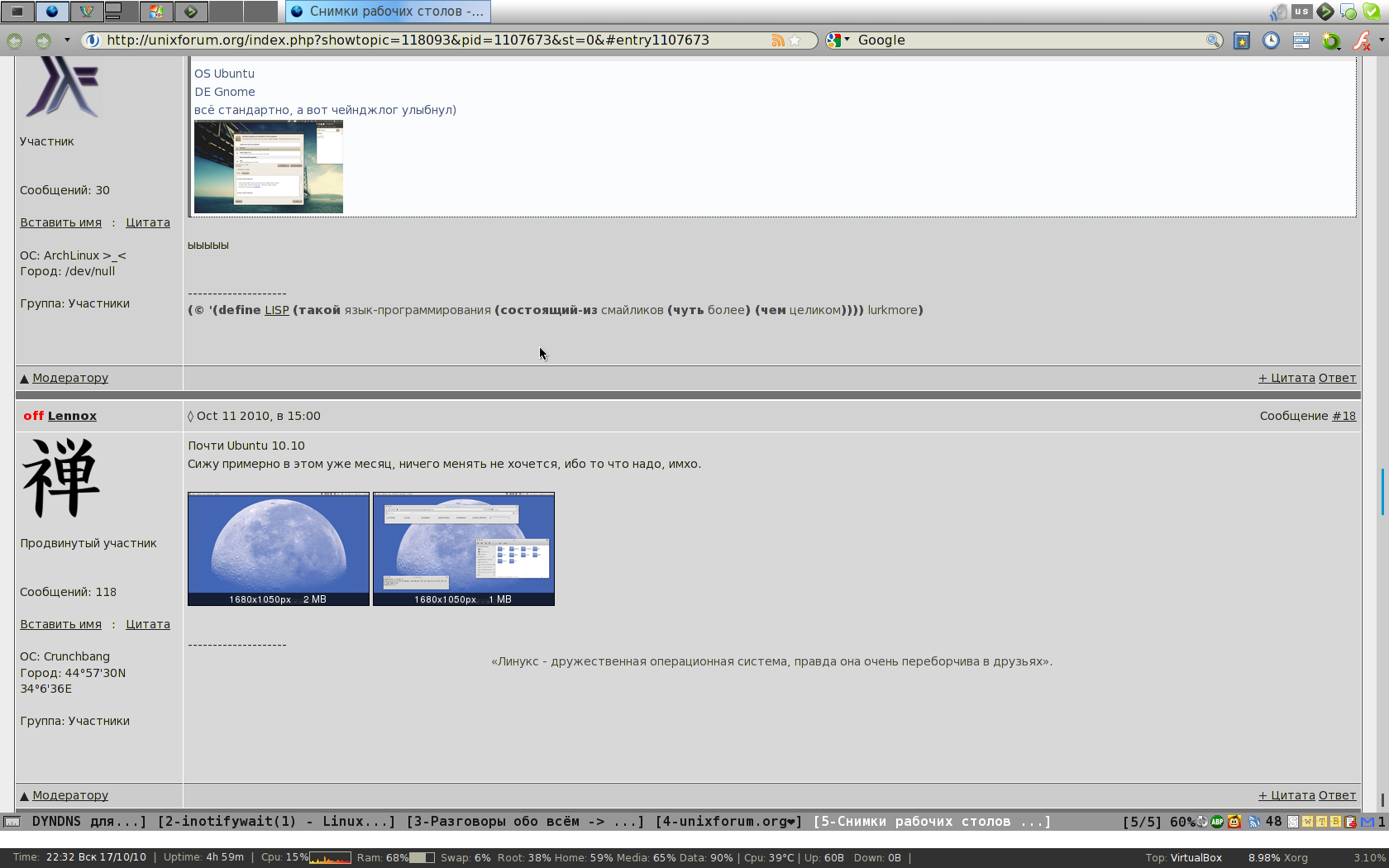Toggle the Flash block icon in toolbar
The height and width of the screenshot is (868, 1389).
[x=1360, y=41]
